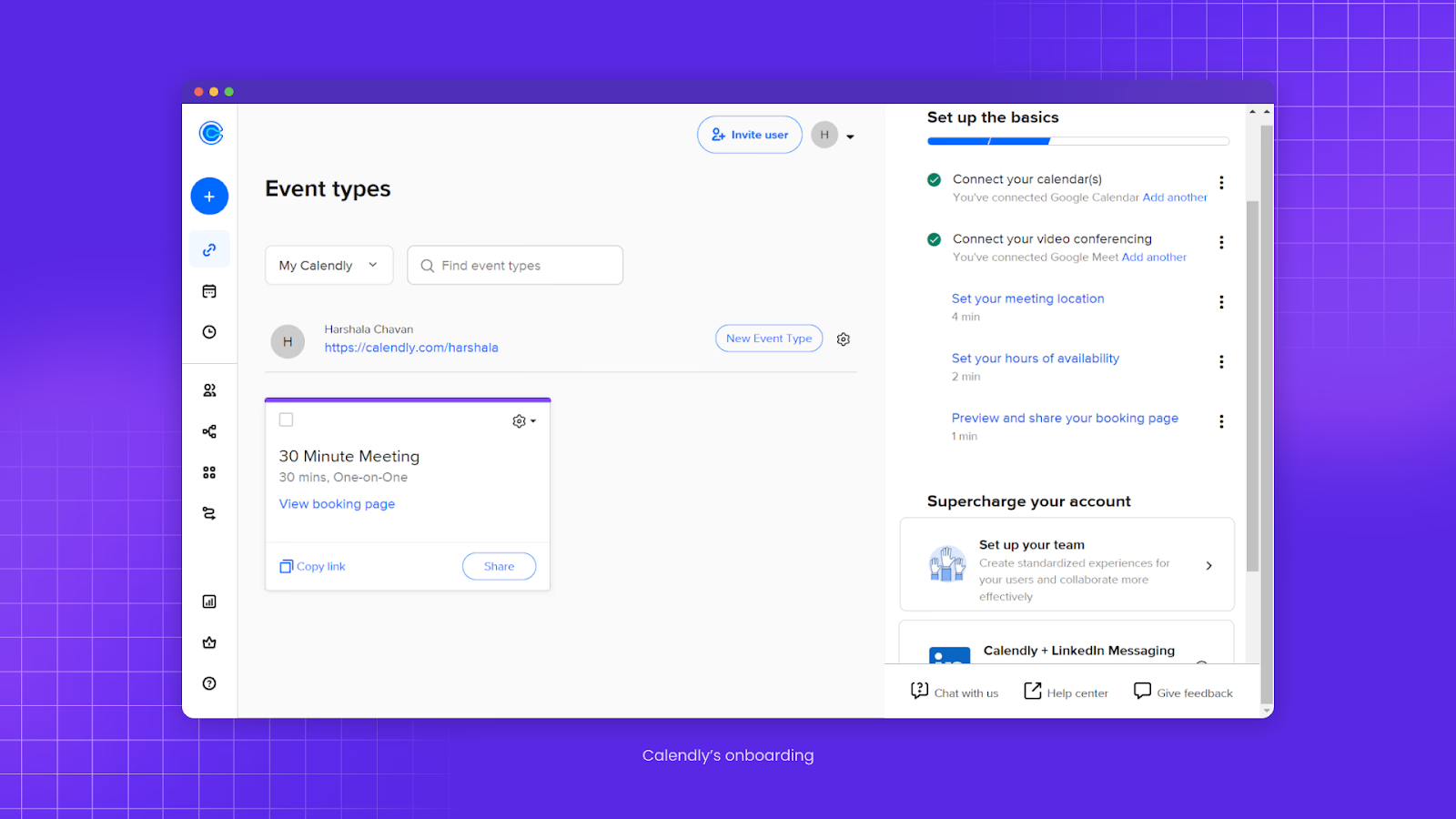This screenshot has width=1456, height=819.
Task: Open the Workflows icon in the sidebar
Action: 209,512
